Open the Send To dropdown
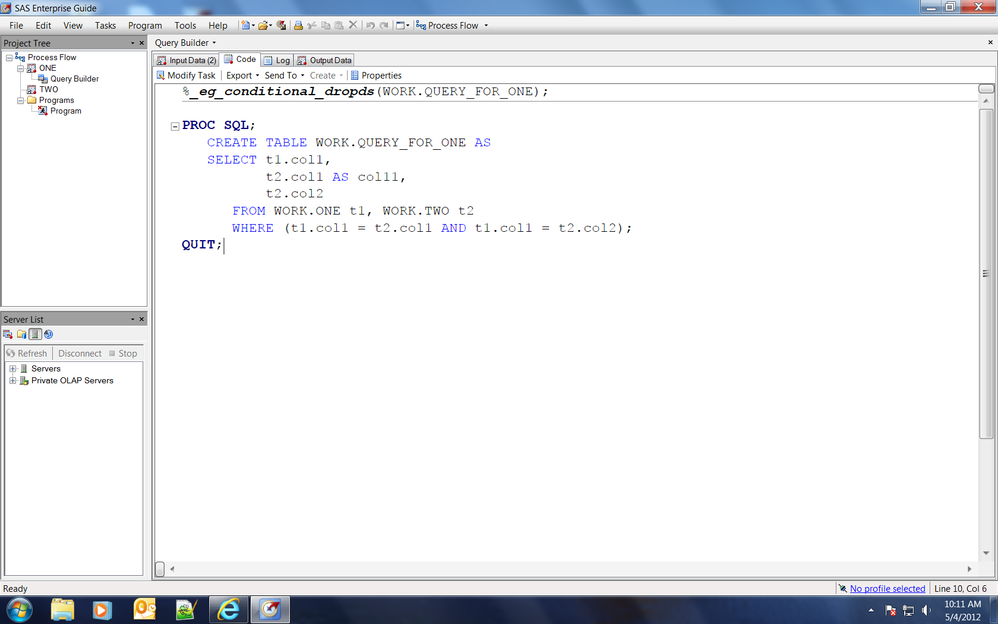This screenshot has width=998, height=624. point(285,75)
